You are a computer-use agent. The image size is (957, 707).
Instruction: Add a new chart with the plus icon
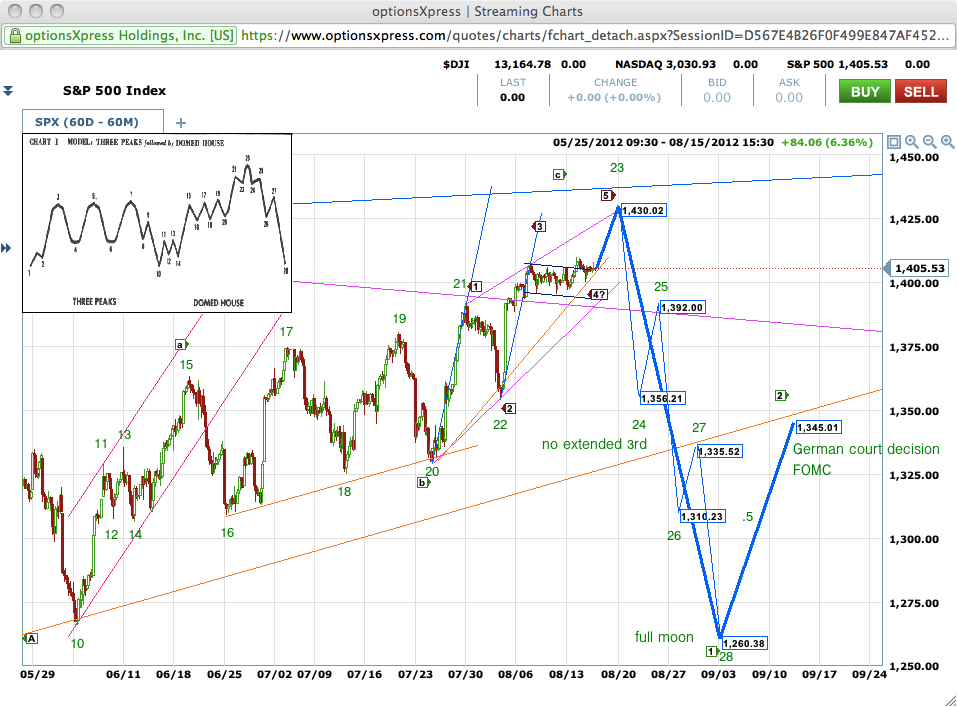(x=180, y=124)
